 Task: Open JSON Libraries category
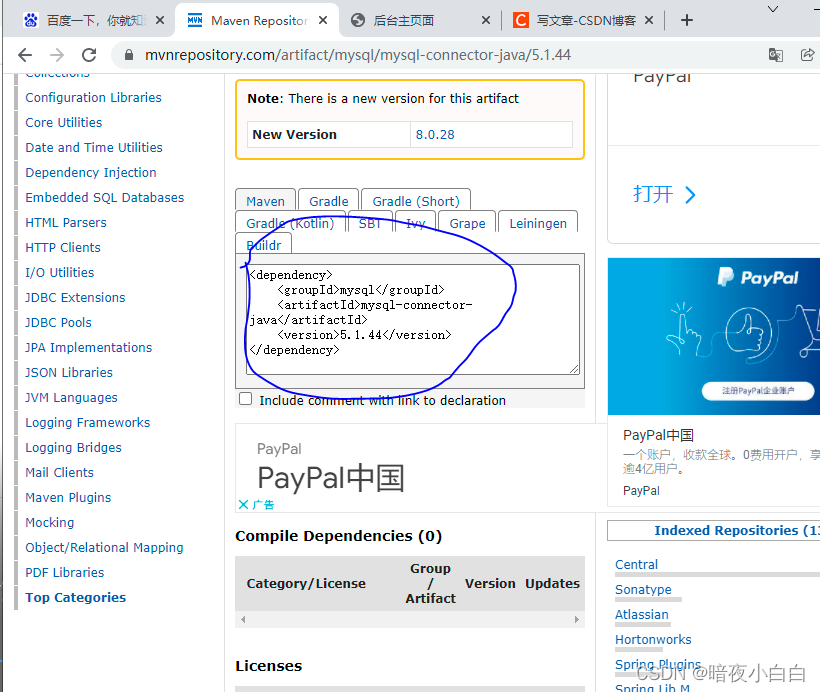coord(69,372)
